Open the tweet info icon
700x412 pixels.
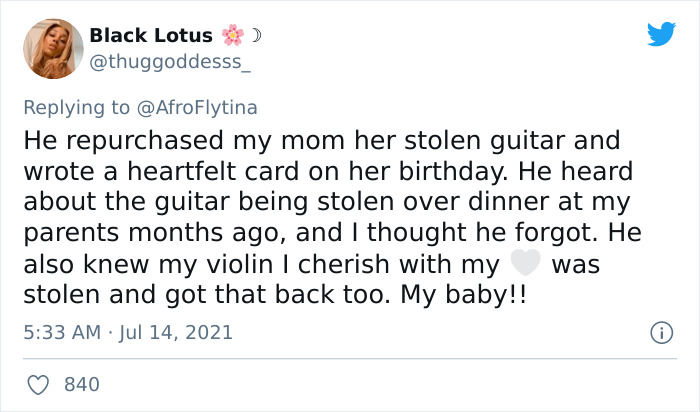[x=660, y=330]
